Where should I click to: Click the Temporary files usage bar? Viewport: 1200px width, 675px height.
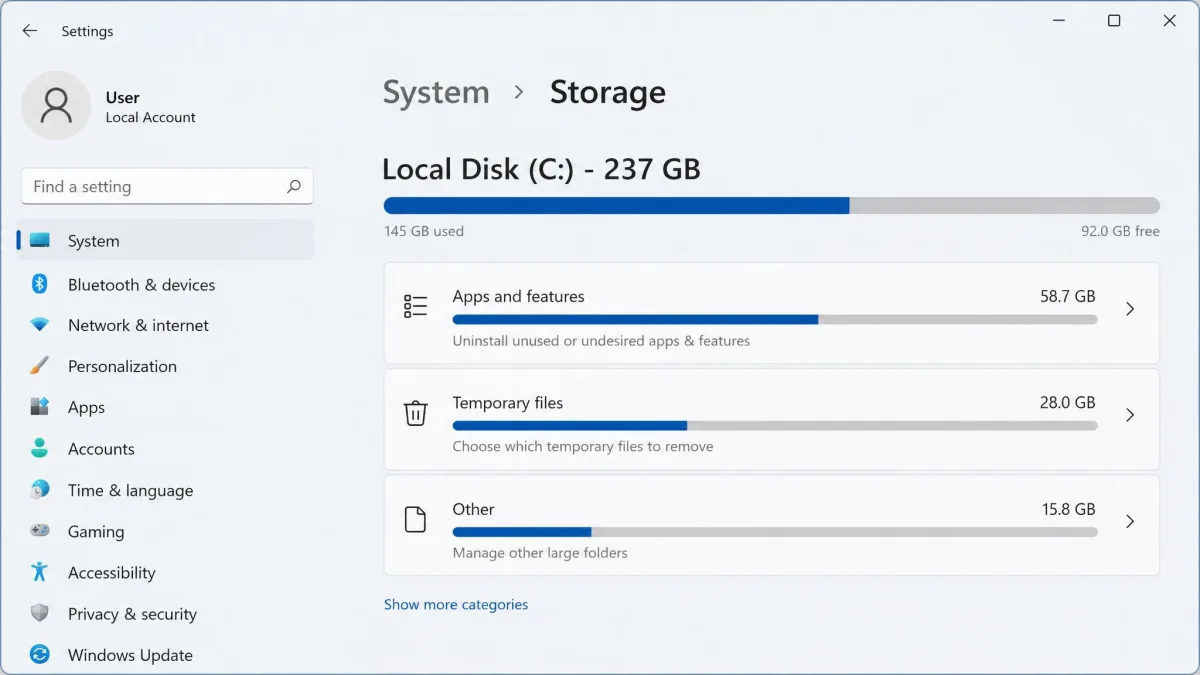775,425
